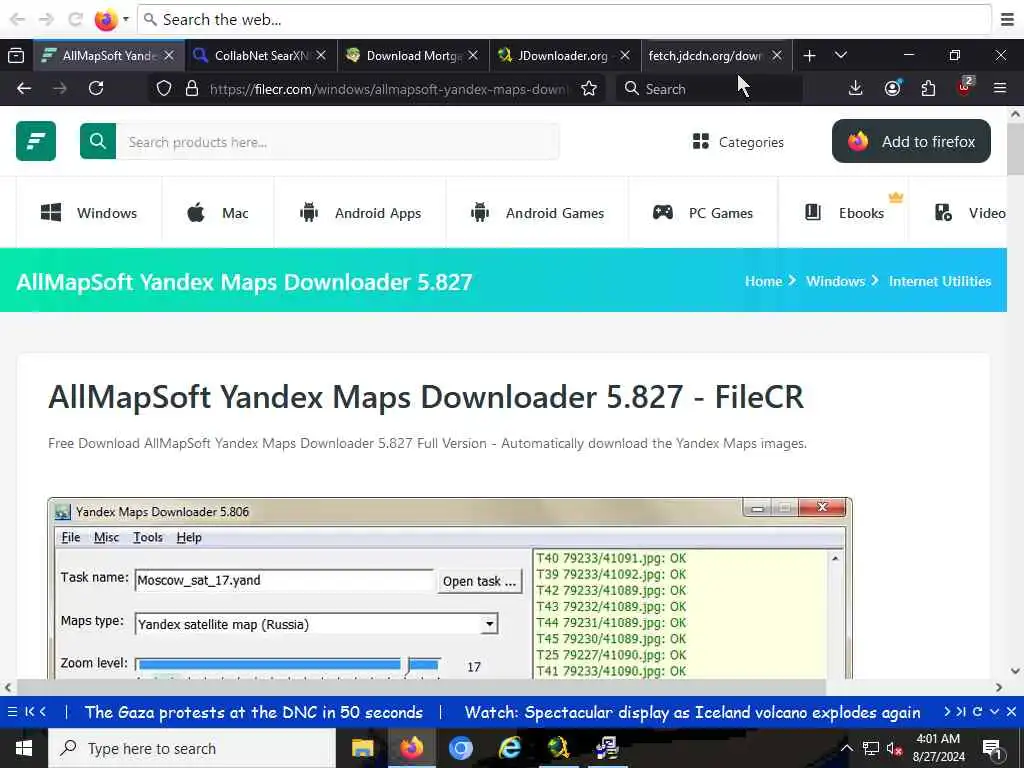This screenshot has width=1024, height=768.
Task: Open the Android Games category
Action: (x=537, y=213)
